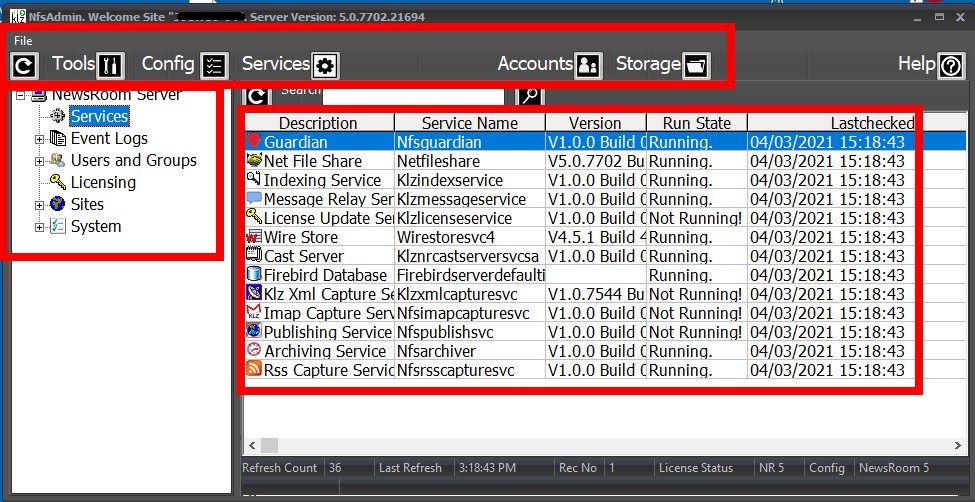
Task: Sort by the Version column header
Action: tap(596, 123)
